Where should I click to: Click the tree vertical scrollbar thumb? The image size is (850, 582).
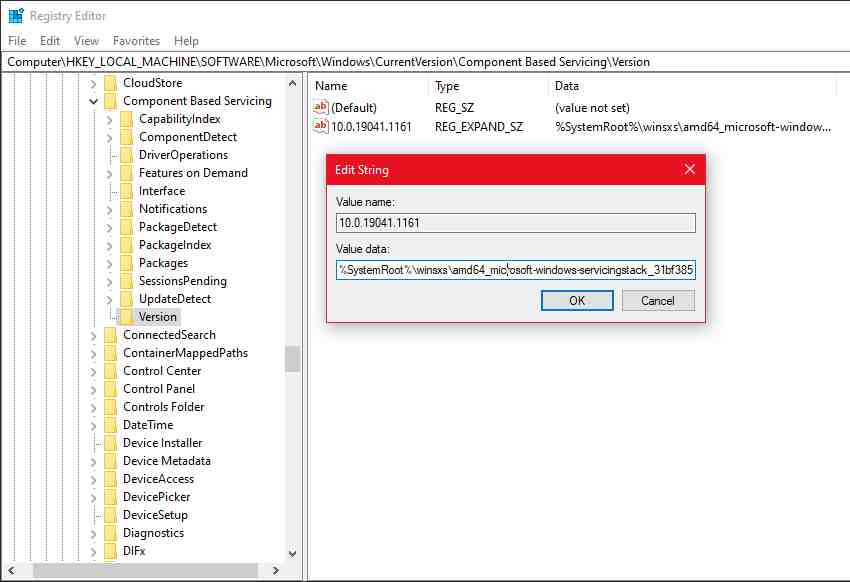[x=293, y=359]
